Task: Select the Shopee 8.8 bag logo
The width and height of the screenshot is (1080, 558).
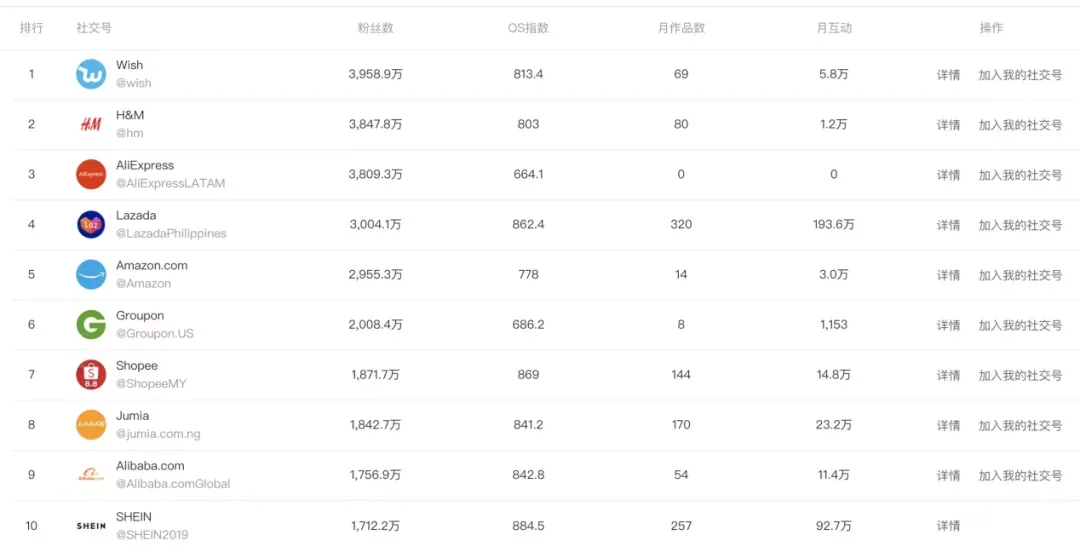Action: point(91,375)
